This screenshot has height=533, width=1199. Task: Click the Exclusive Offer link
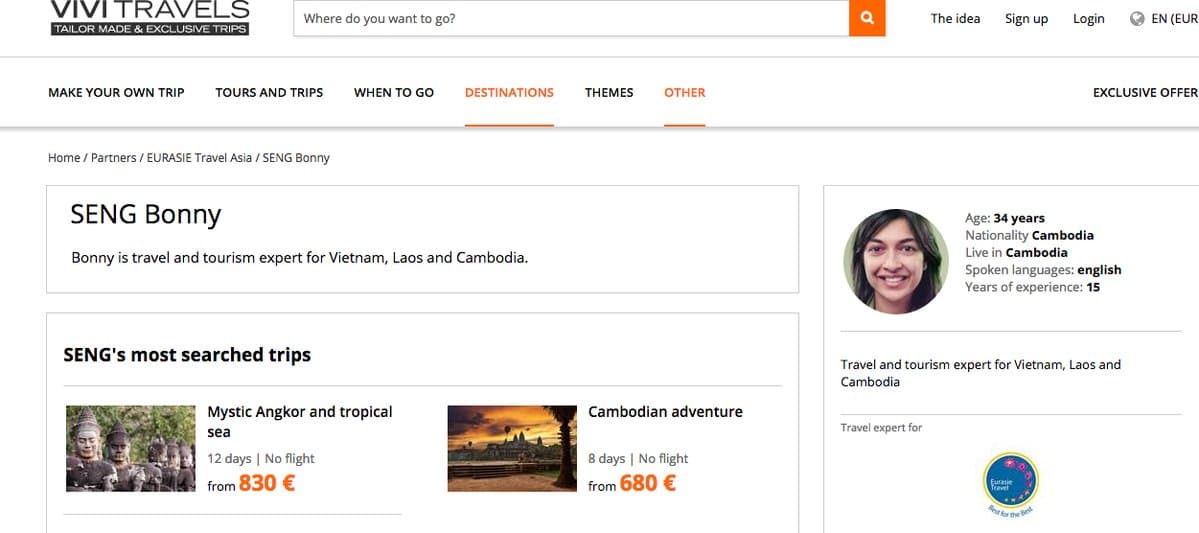click(1145, 92)
